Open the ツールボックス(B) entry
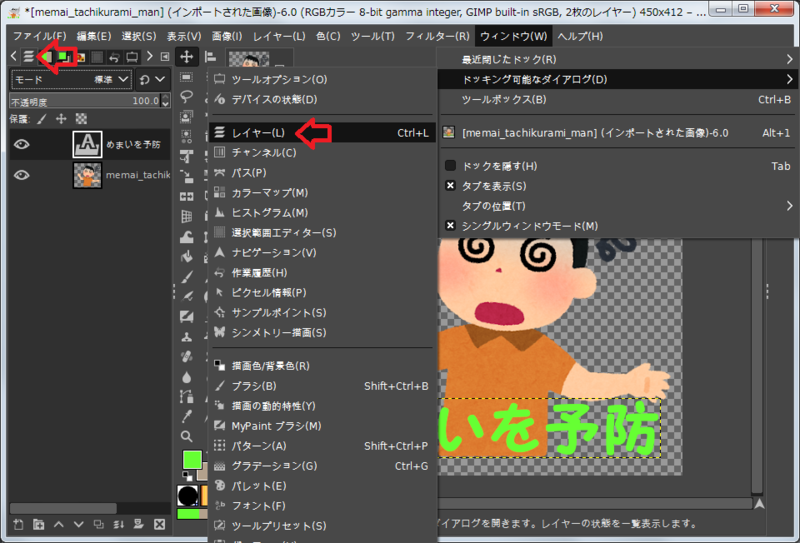This screenshot has width=800, height=543. [619, 100]
